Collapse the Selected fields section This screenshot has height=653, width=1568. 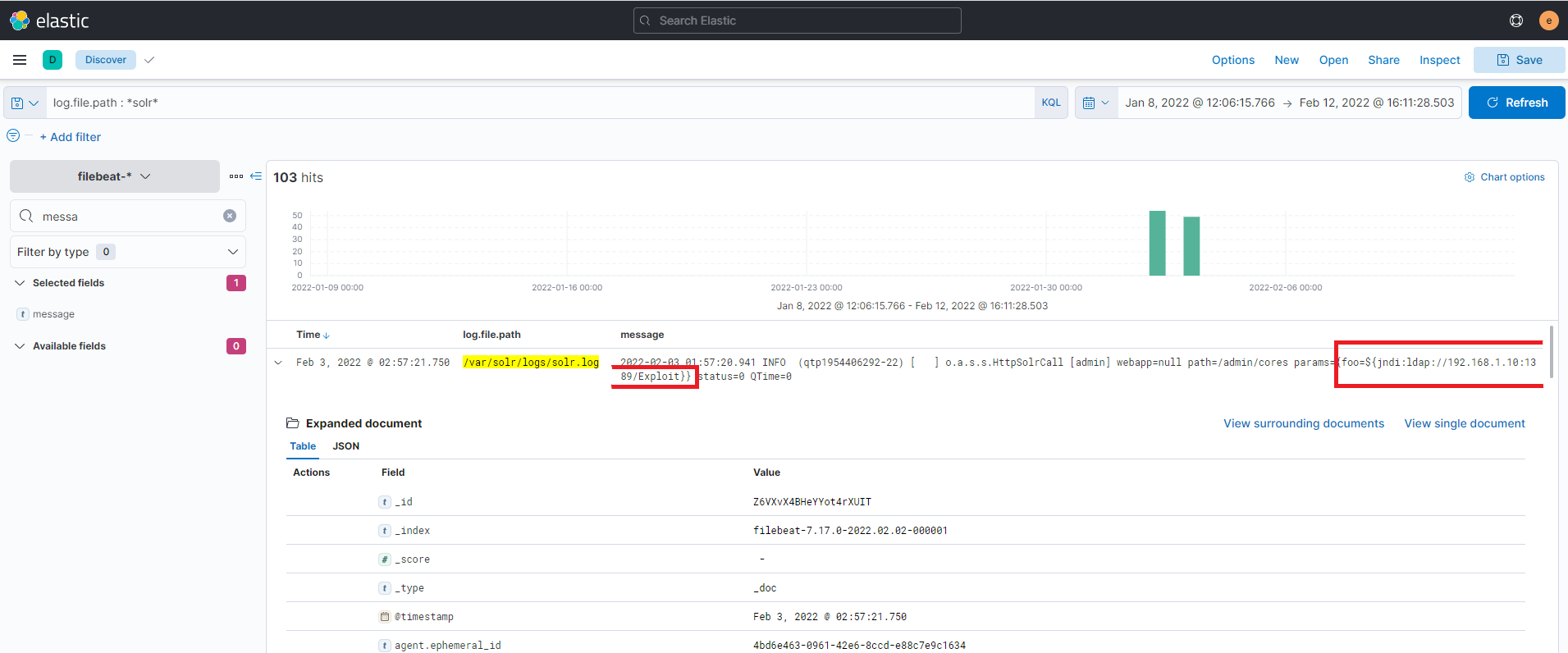pos(20,283)
